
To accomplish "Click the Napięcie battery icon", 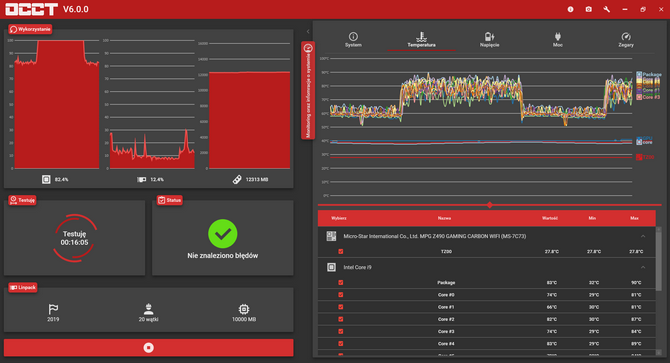I will (x=490, y=36).
